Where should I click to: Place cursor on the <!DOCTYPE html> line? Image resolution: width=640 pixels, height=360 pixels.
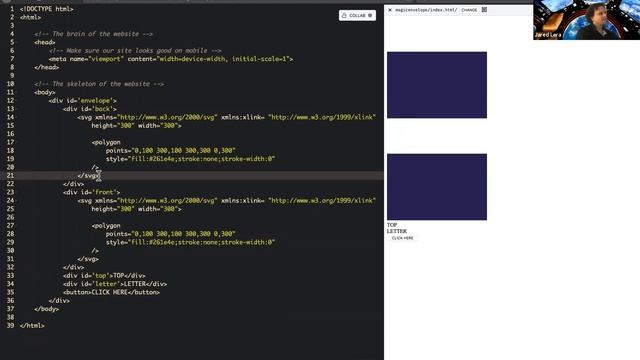(x=47, y=9)
